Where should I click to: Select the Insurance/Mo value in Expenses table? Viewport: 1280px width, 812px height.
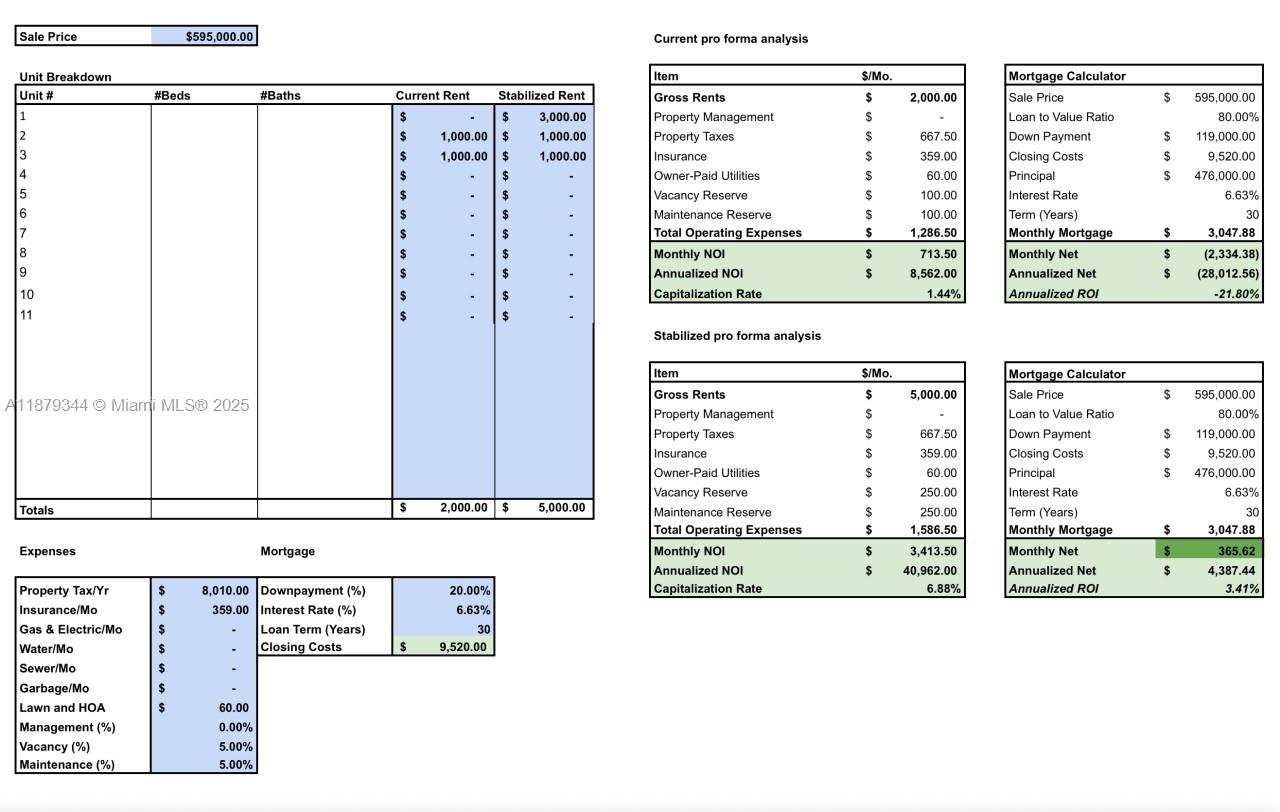[204, 610]
